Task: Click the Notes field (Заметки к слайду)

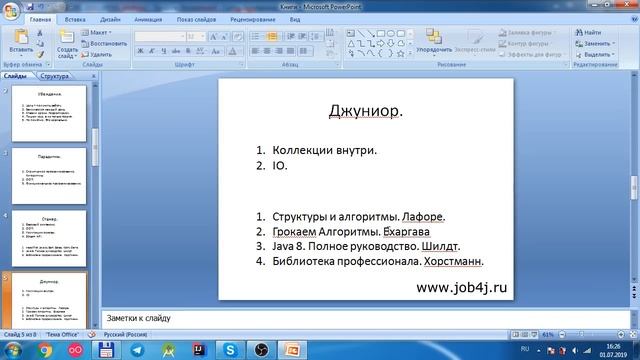Action: click(366, 318)
